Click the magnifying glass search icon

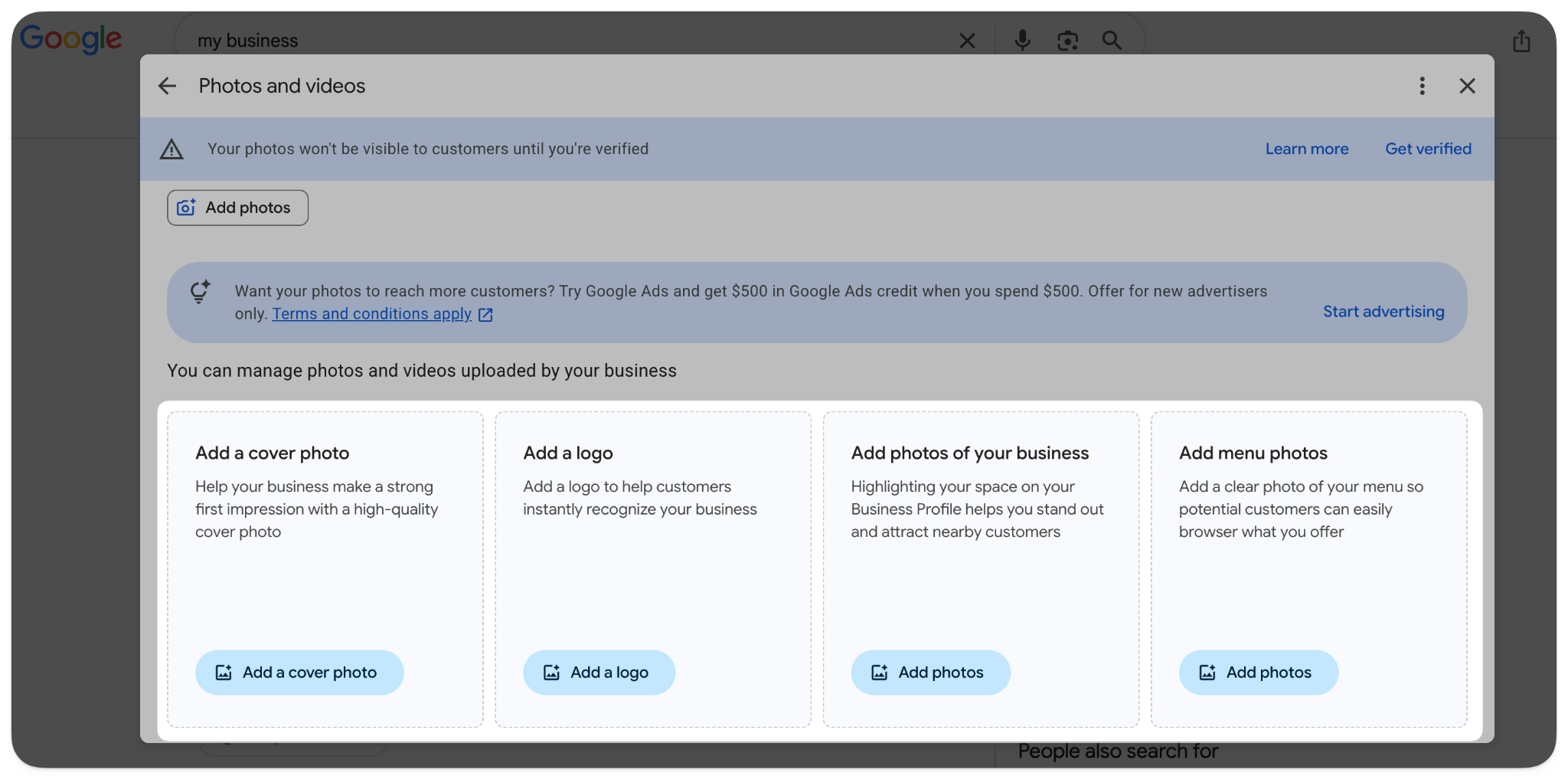[x=1112, y=41]
